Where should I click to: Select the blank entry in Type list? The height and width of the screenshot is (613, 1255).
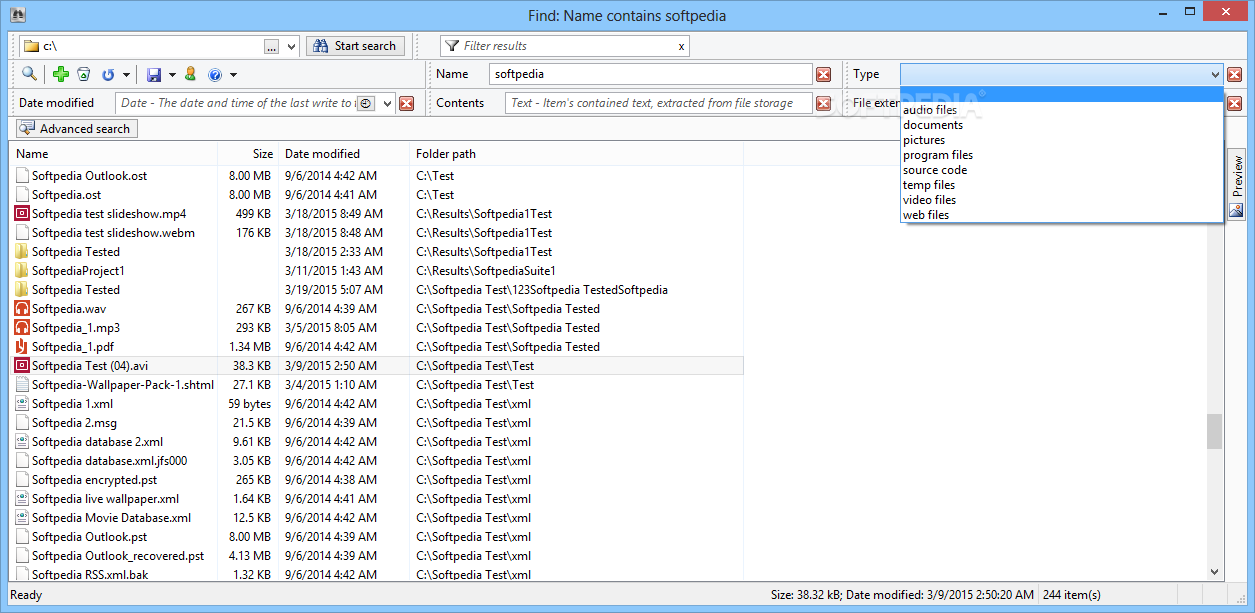click(x=1062, y=95)
